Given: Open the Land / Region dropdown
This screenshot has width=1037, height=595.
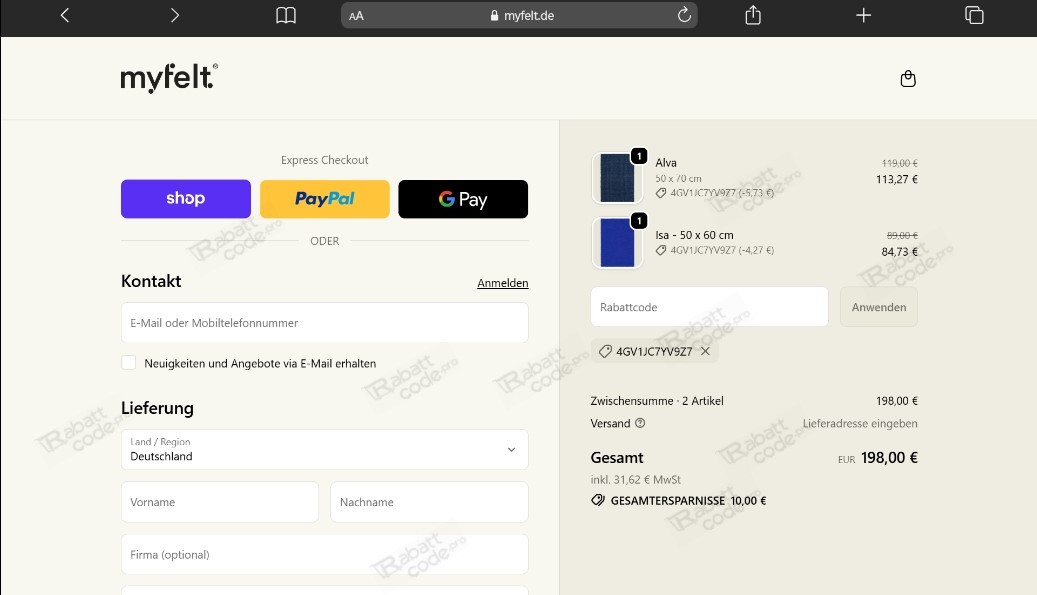Looking at the screenshot, I should point(325,450).
